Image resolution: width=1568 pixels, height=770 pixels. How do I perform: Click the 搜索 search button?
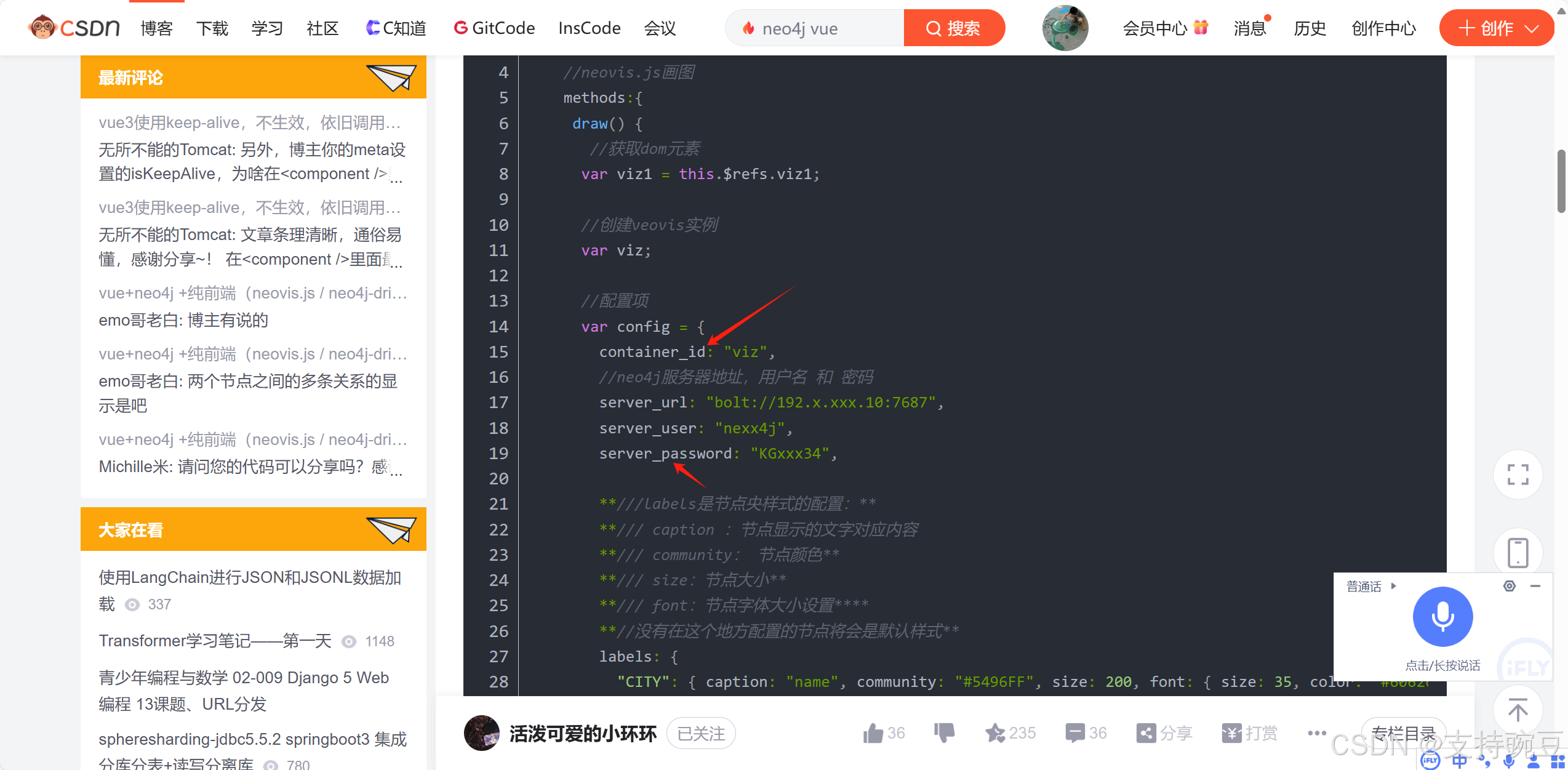tap(954, 28)
